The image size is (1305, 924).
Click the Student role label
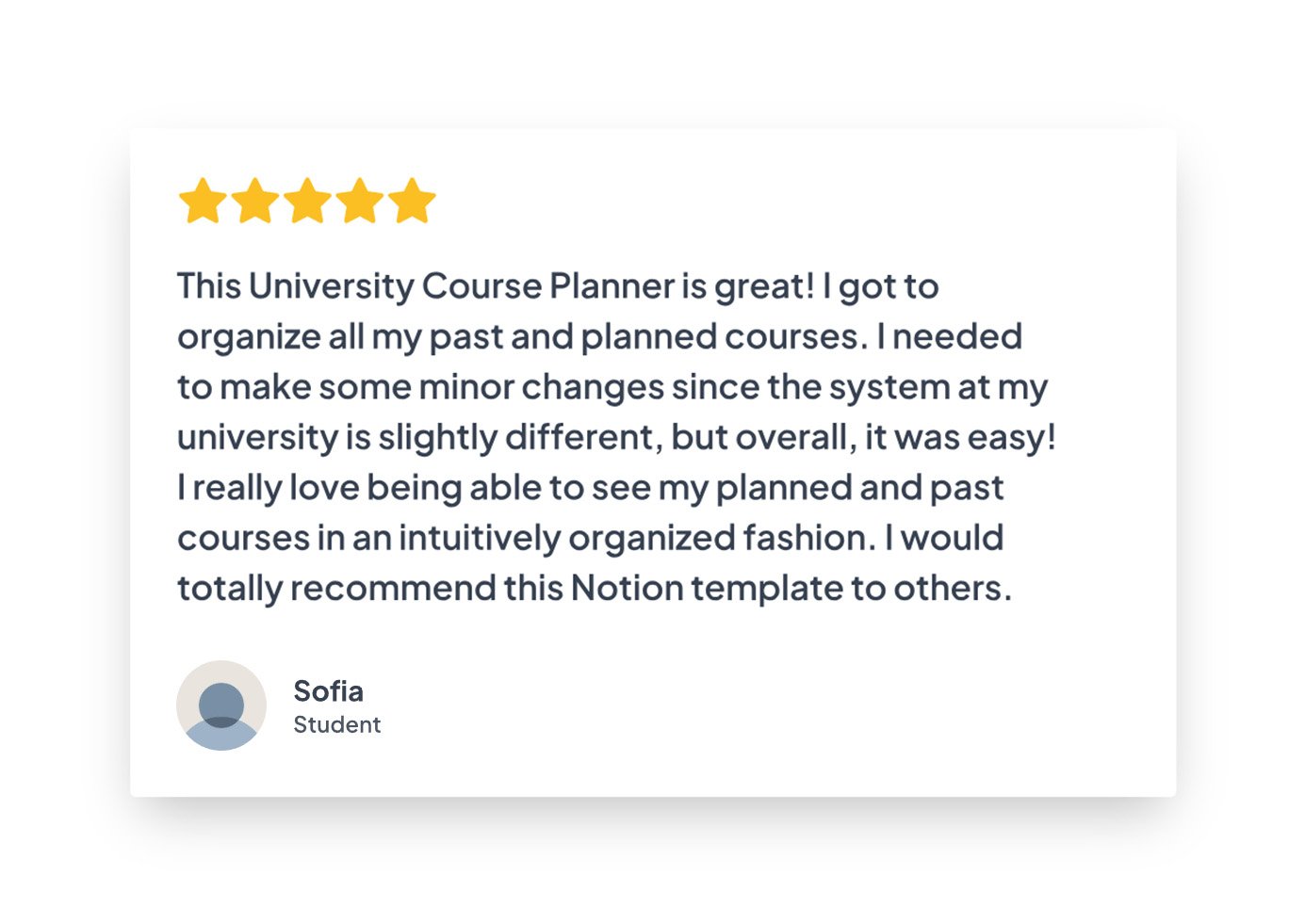(x=336, y=724)
